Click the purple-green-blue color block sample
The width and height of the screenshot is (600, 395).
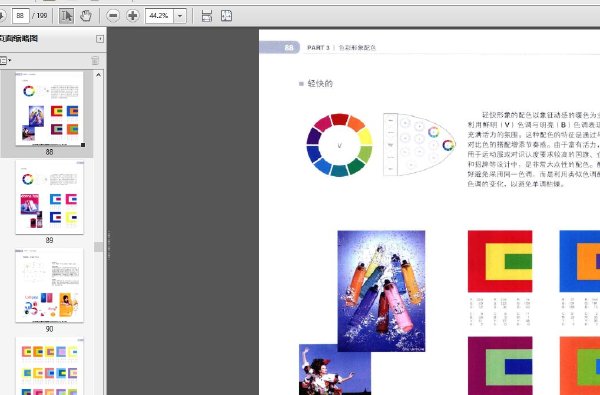pyautogui.click(x=500, y=366)
